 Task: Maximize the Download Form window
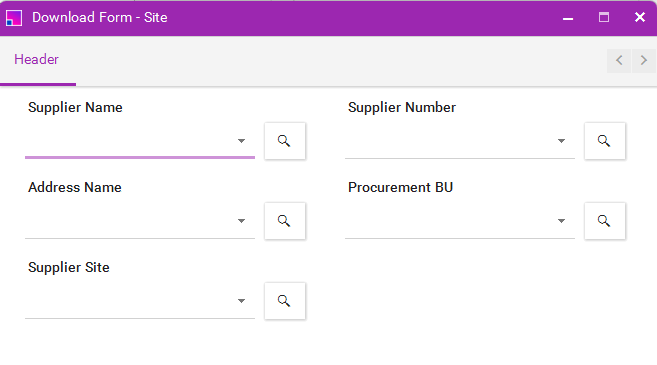tap(604, 17)
